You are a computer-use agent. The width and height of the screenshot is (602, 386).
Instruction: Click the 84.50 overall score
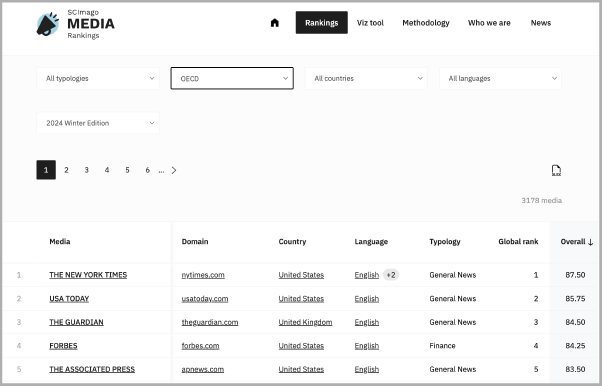[575, 322]
